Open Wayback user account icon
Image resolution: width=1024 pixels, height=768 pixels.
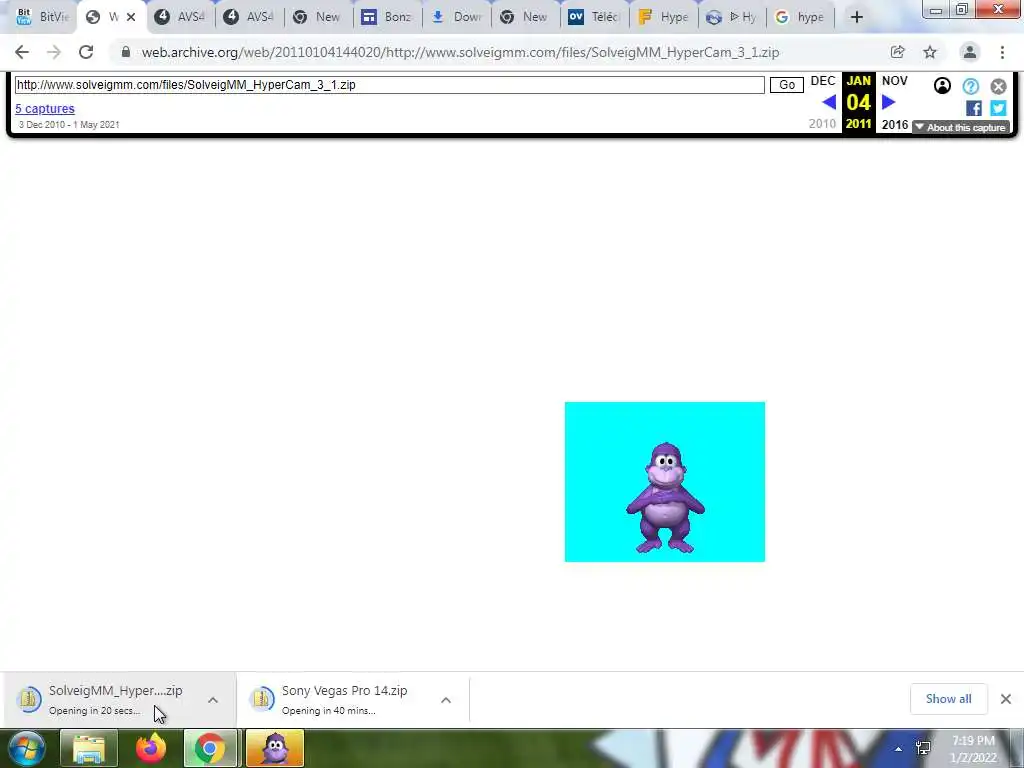coord(942,86)
